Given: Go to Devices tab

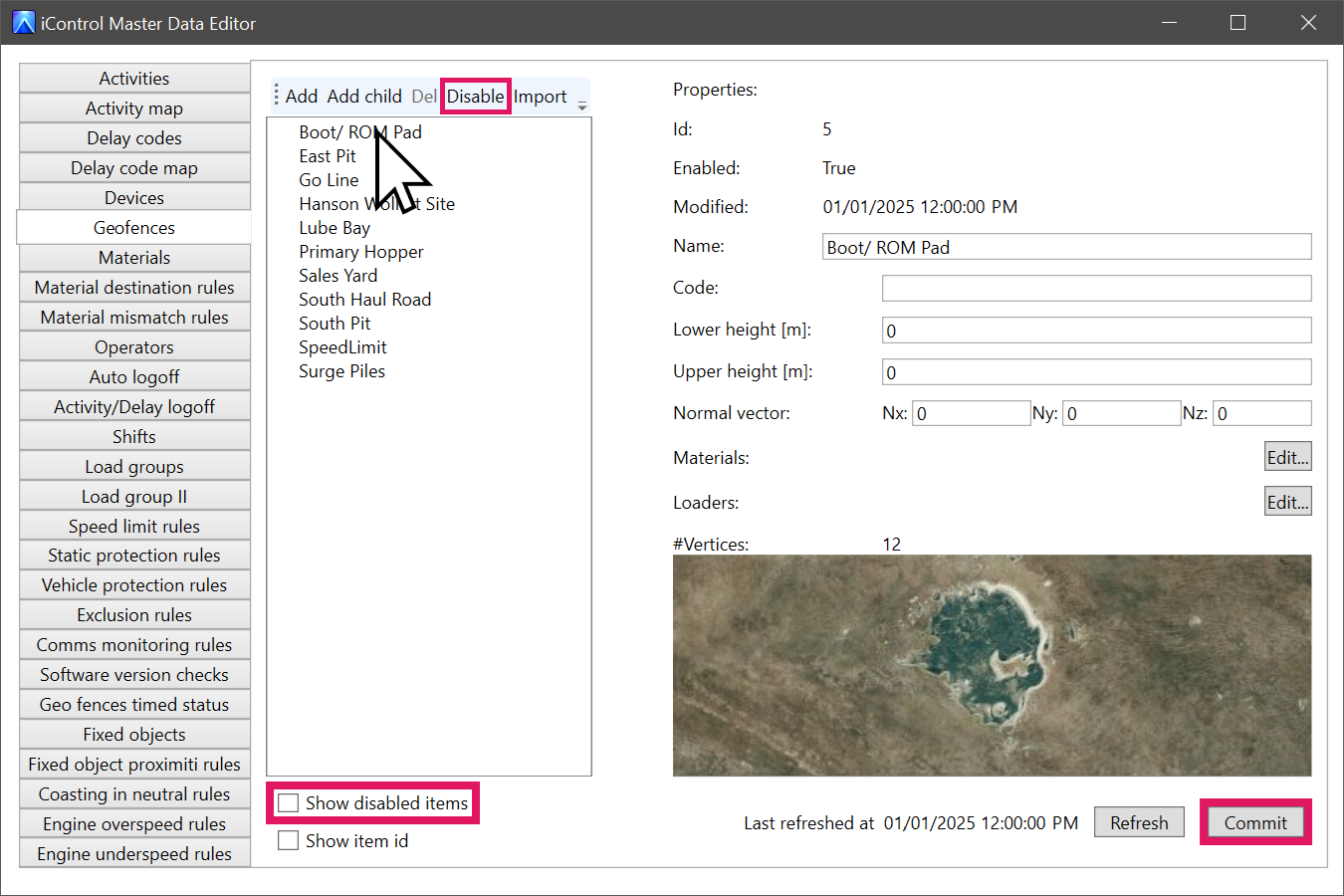Looking at the screenshot, I should pos(134,198).
